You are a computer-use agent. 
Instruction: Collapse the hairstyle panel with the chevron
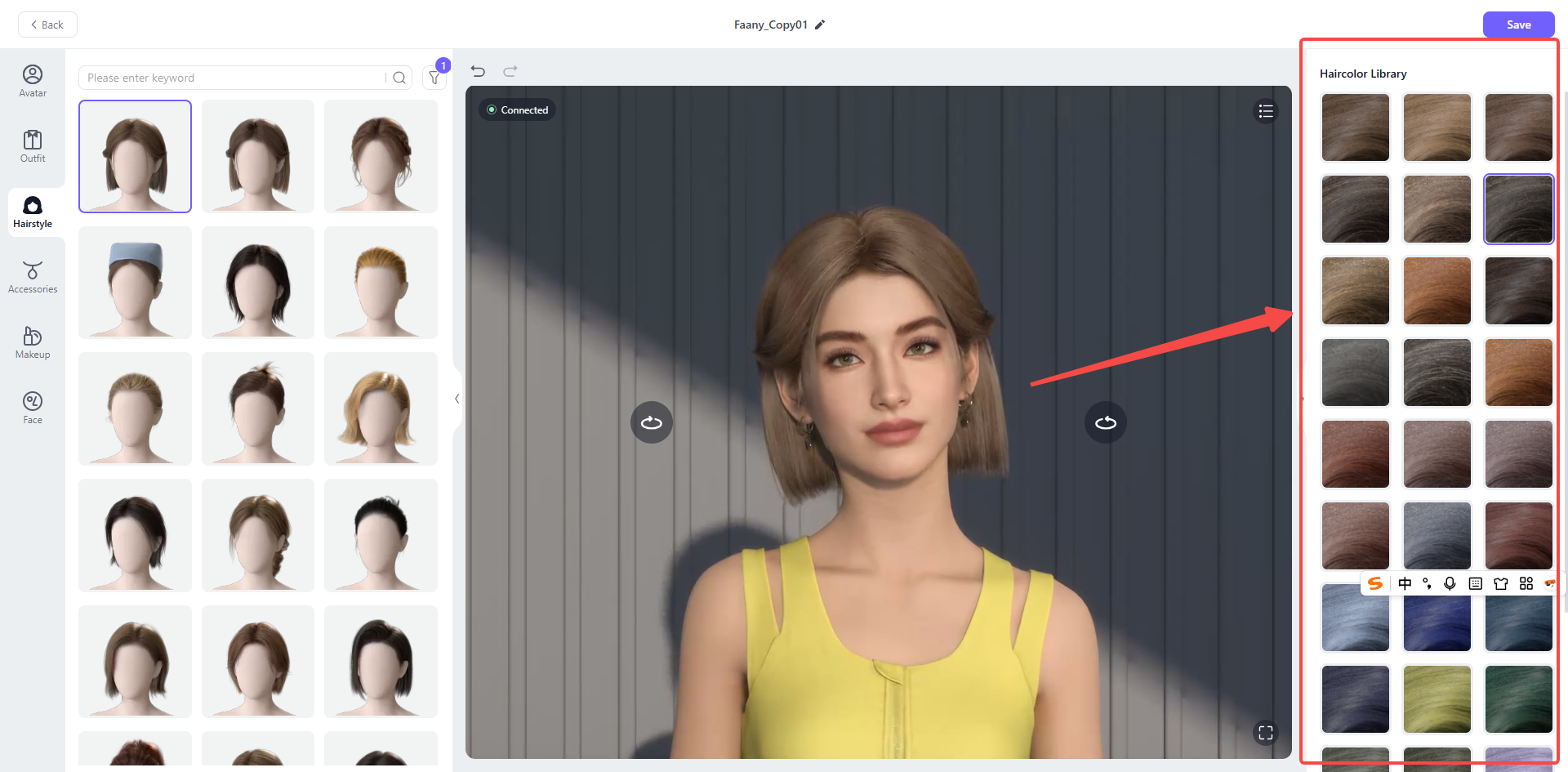point(457,399)
